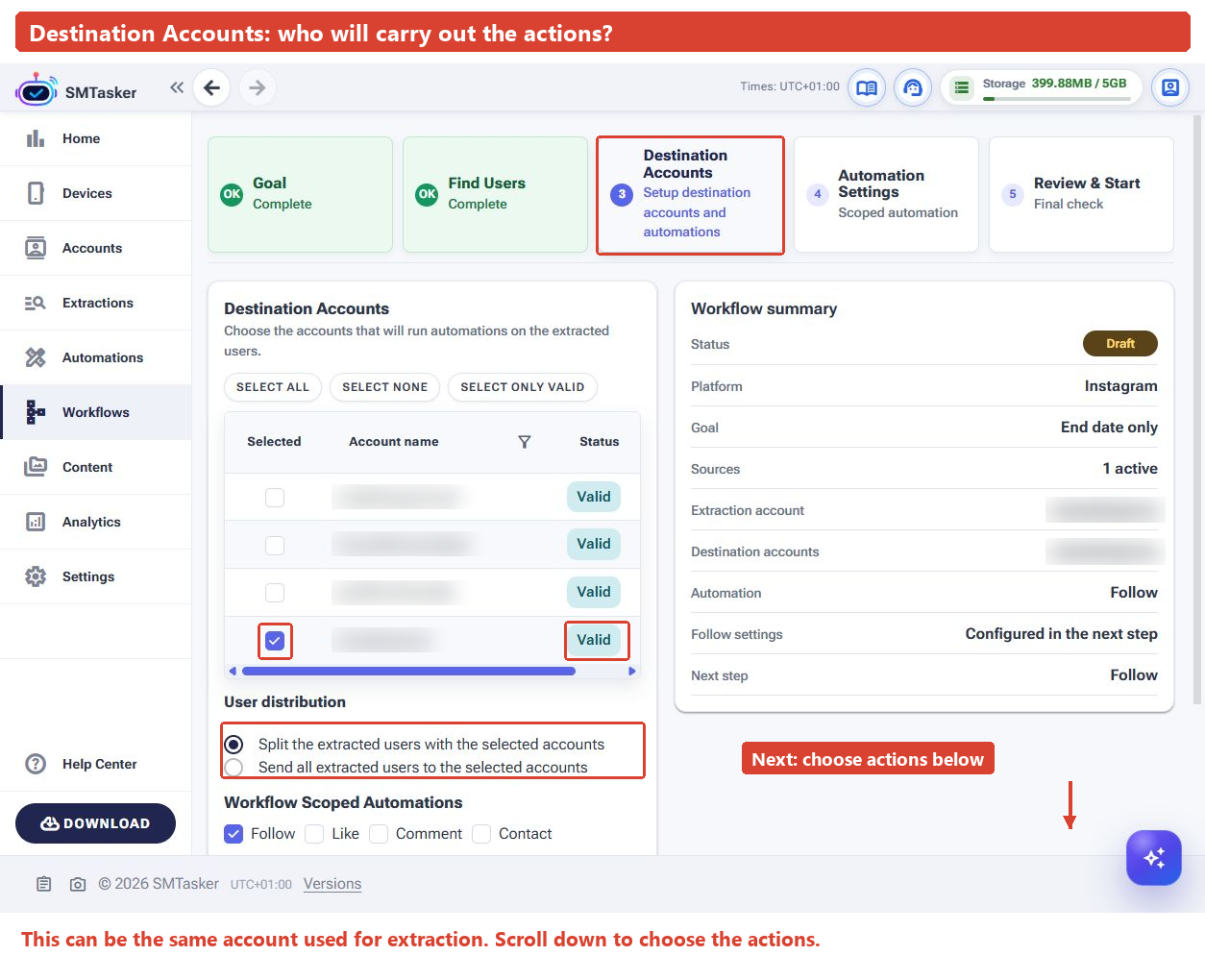Click the SELECT ALL button

click(273, 387)
